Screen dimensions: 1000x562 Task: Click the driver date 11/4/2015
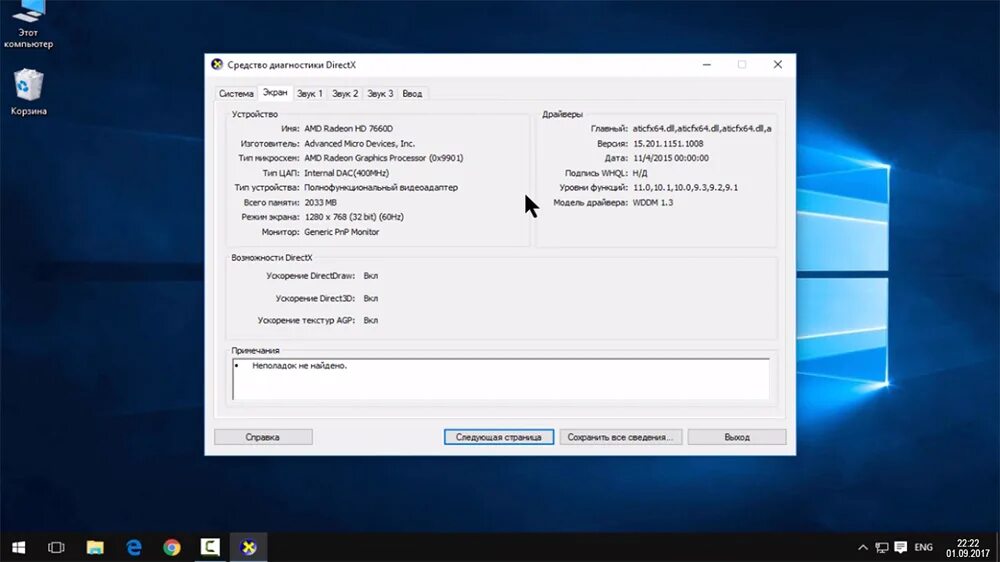click(x=670, y=158)
